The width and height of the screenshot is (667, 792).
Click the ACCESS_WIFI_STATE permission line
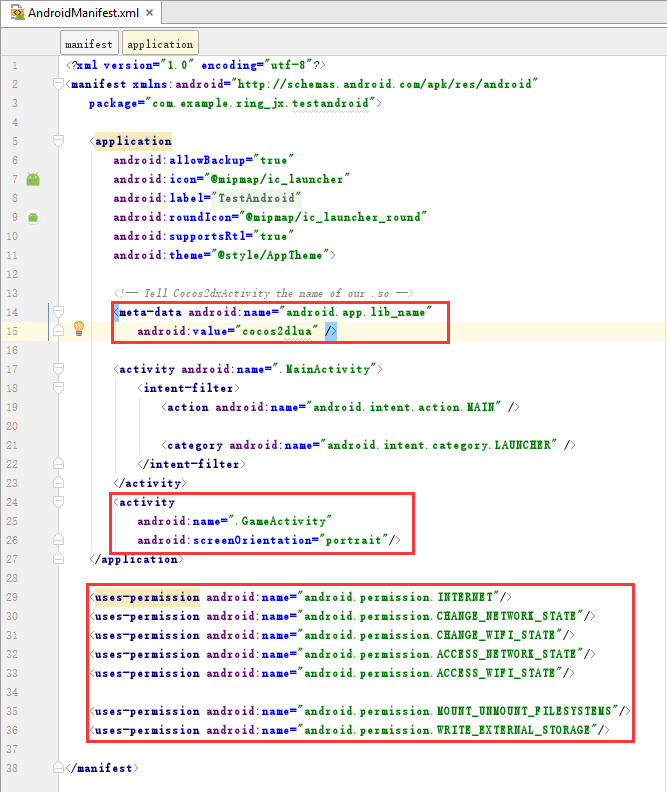pyautogui.click(x=332, y=673)
